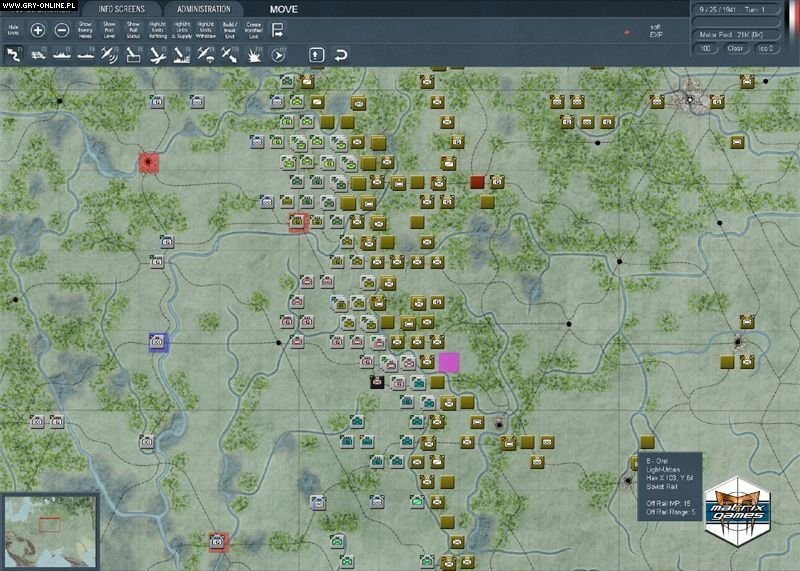800x571 pixels.
Task: Select the F2 Rail move mode icon
Action: (x=38, y=55)
